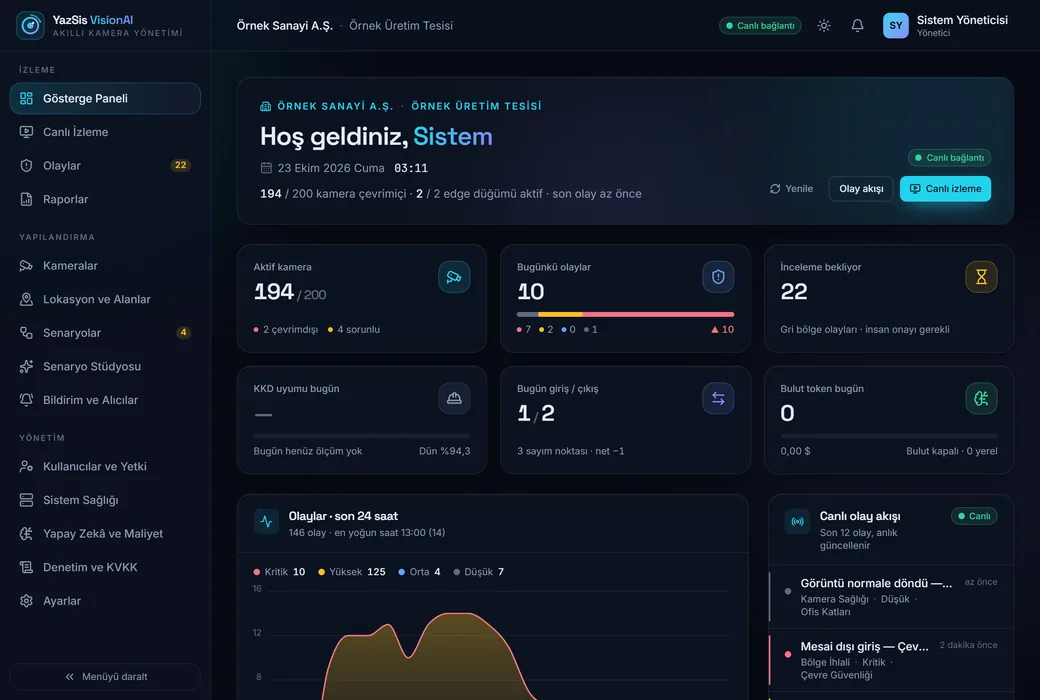
Task: Click "Bulut kapalı · 0 yerel" text
Action: click(952, 451)
